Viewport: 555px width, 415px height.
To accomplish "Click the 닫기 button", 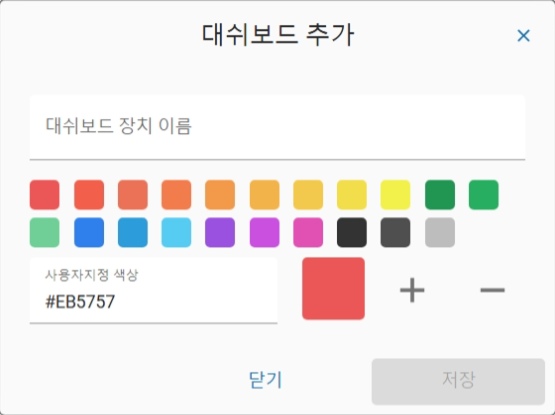I will [x=265, y=380].
